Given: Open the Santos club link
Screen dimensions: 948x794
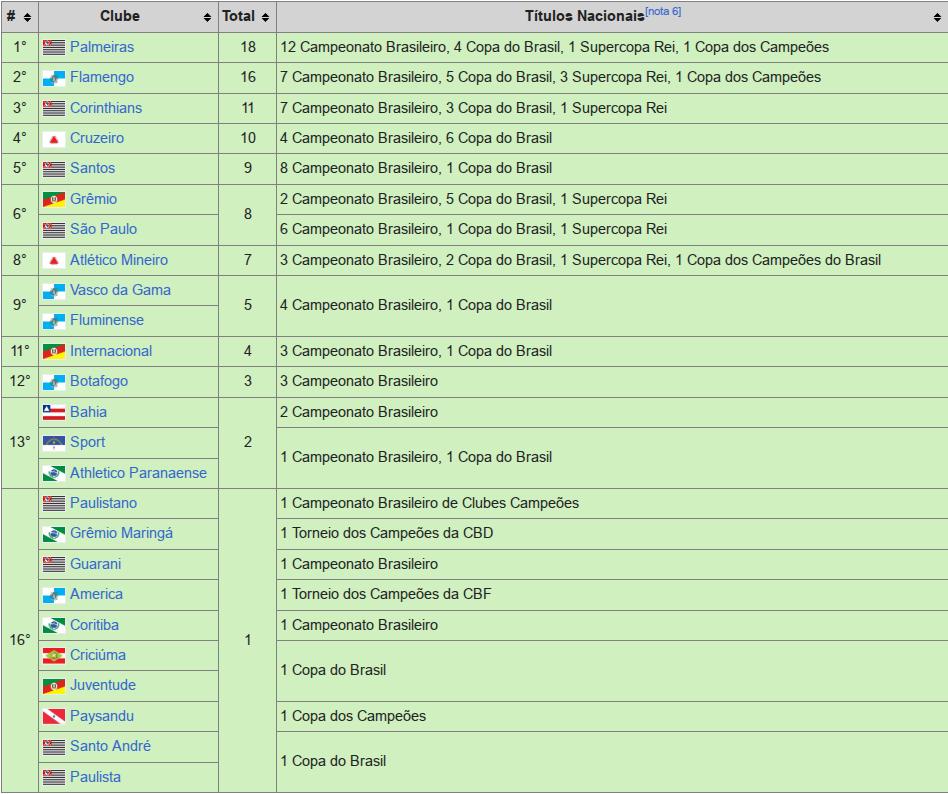Looking at the screenshot, I should [x=93, y=168].
